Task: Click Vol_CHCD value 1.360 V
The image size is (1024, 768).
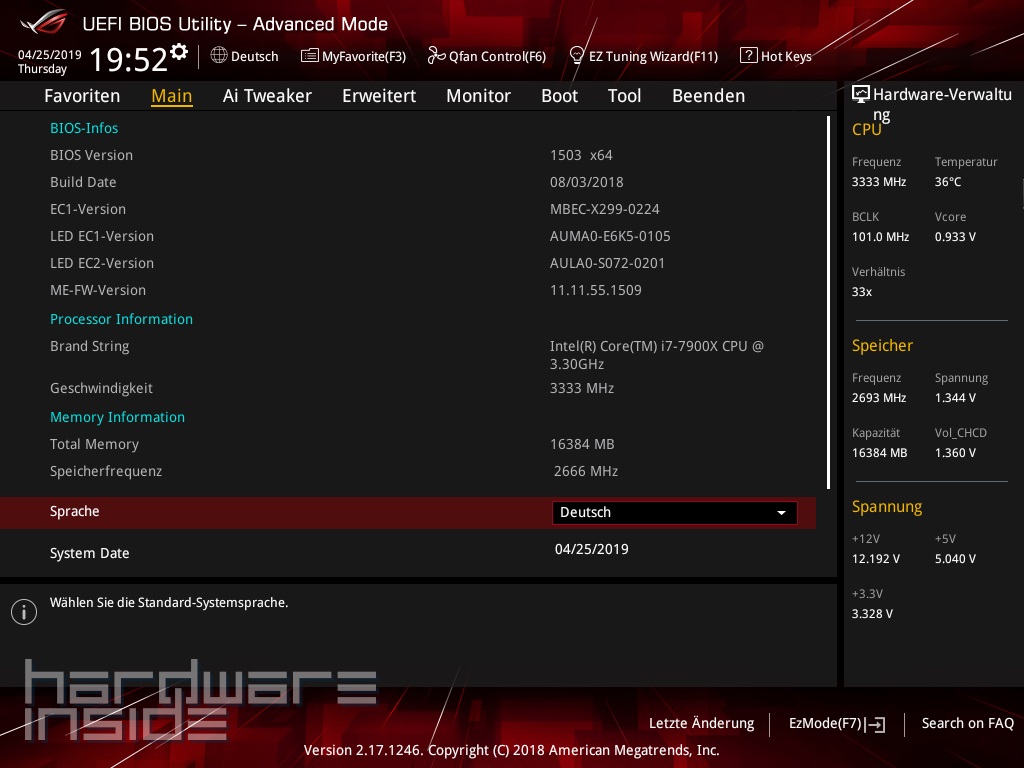Action: click(955, 453)
